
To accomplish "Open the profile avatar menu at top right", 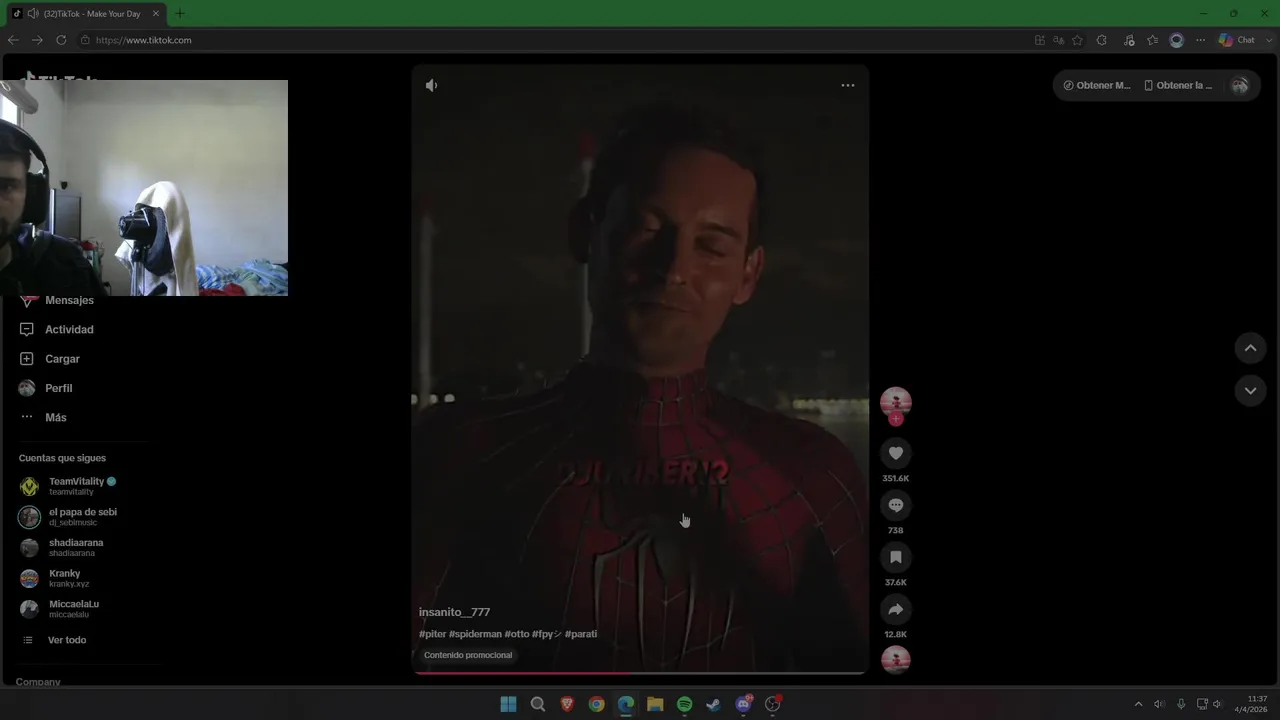I will (1240, 85).
